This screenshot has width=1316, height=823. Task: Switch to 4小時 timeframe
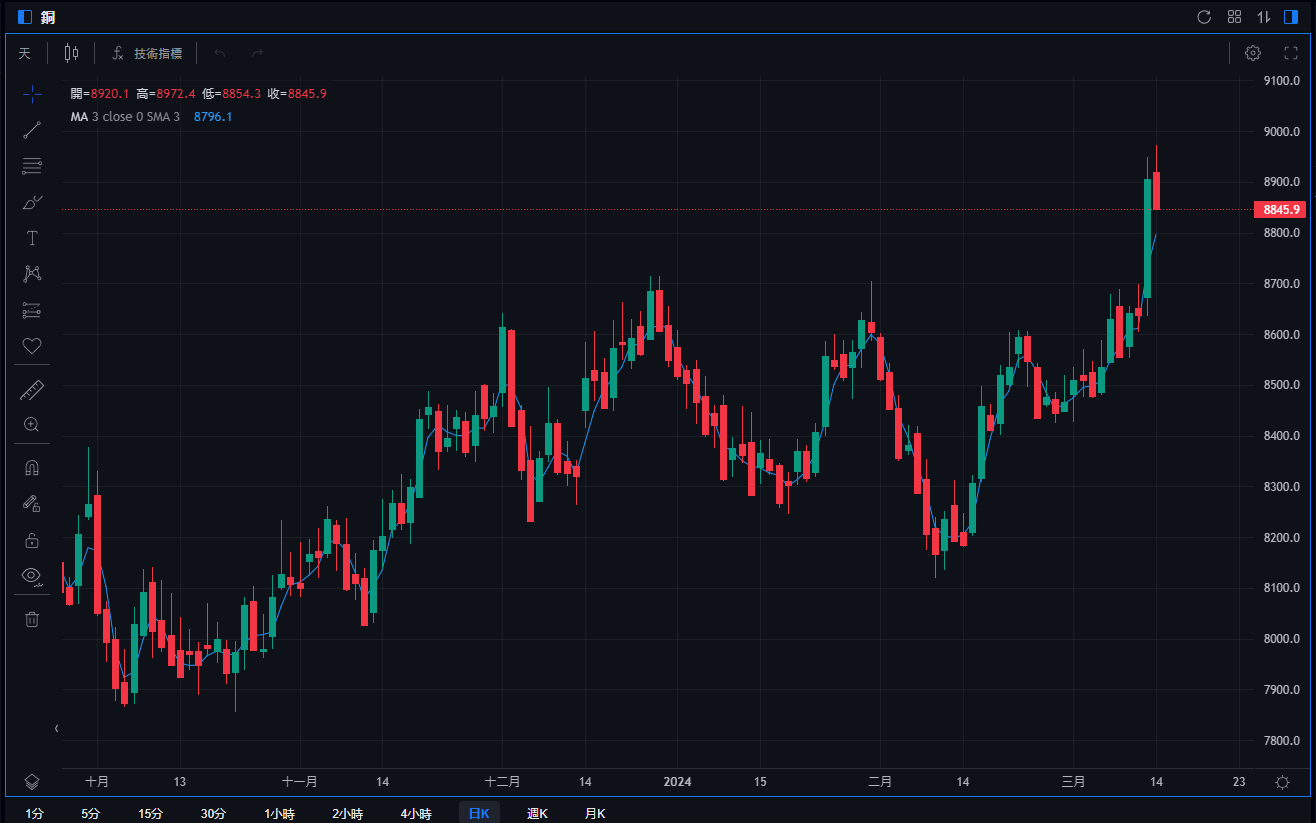(x=415, y=813)
